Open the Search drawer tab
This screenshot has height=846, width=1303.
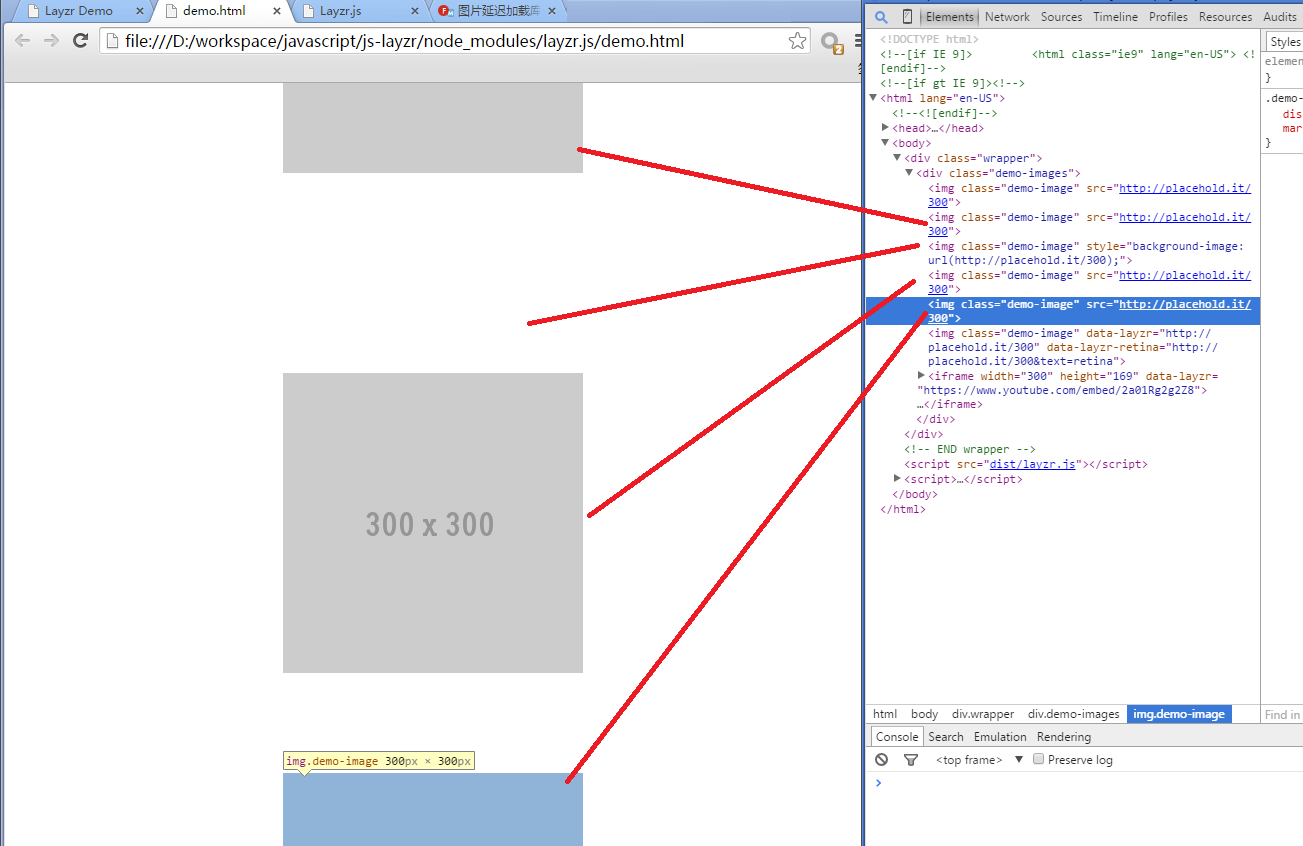945,737
